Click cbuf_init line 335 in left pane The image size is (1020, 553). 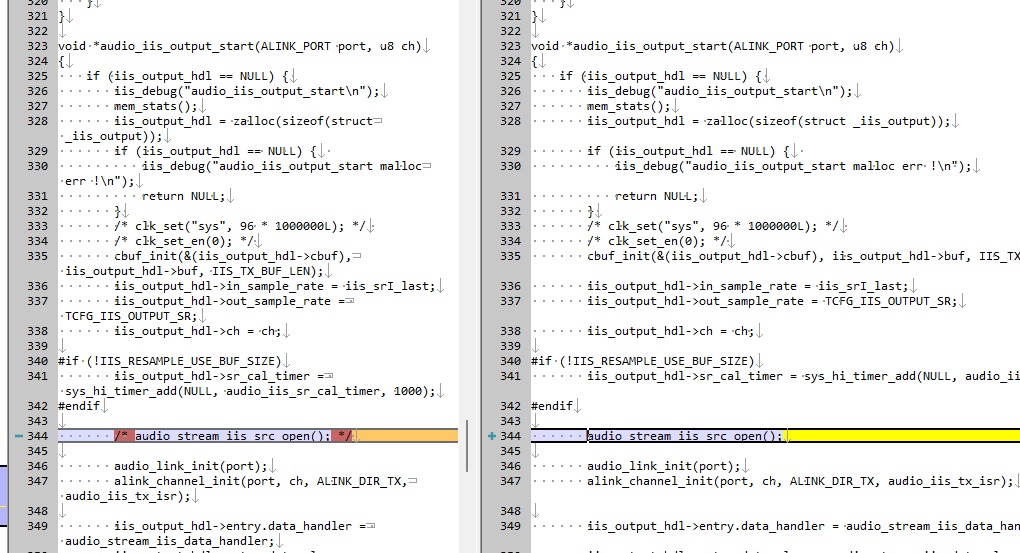coord(233,256)
